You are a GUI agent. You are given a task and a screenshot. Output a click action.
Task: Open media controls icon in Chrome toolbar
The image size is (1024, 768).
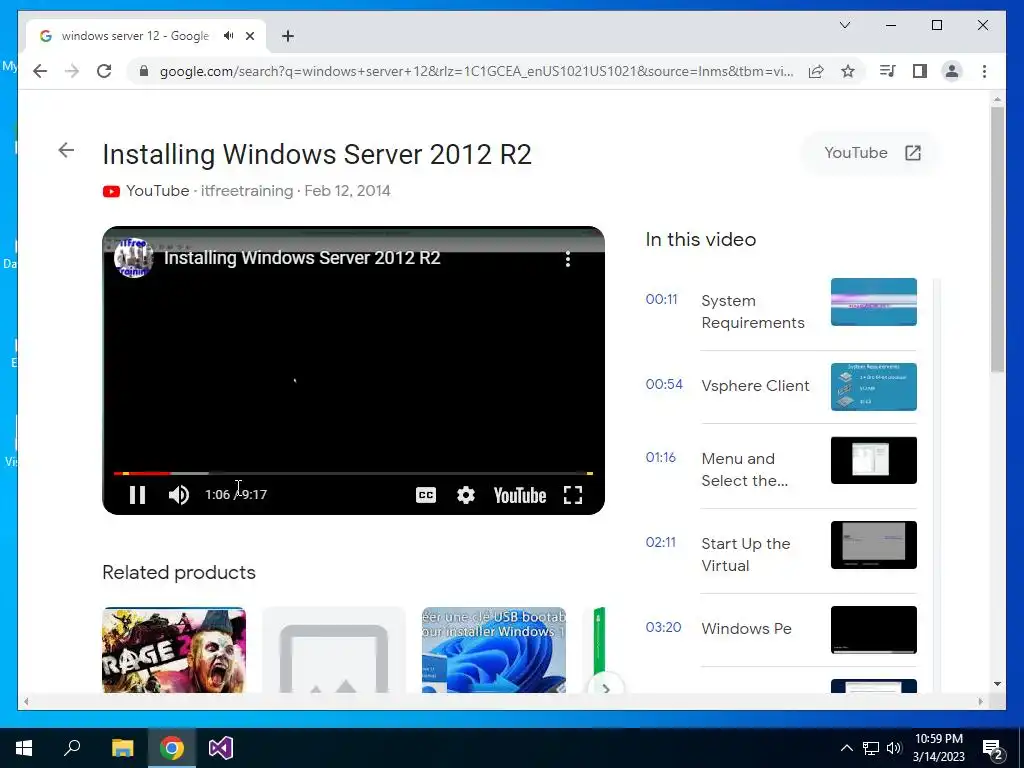click(888, 71)
